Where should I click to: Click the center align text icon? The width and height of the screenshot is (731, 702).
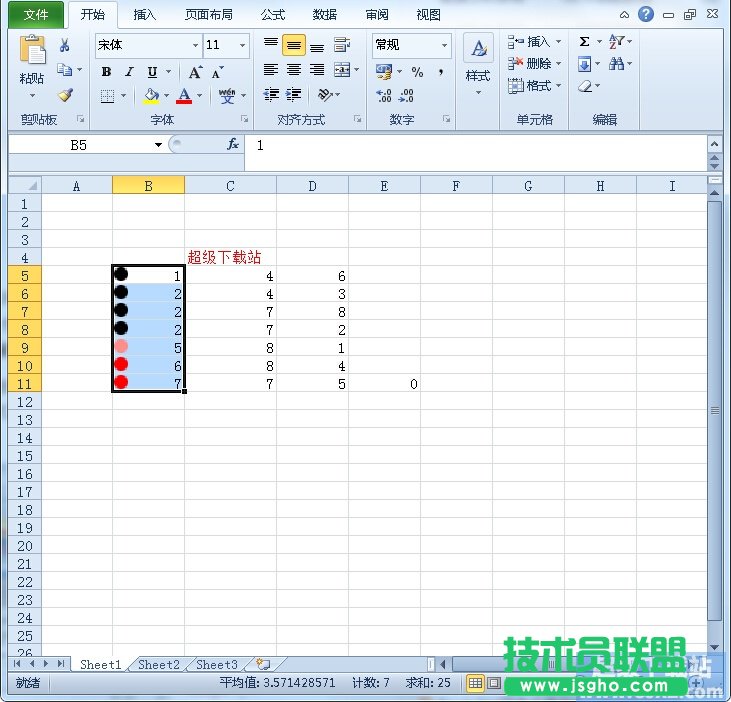click(x=294, y=70)
